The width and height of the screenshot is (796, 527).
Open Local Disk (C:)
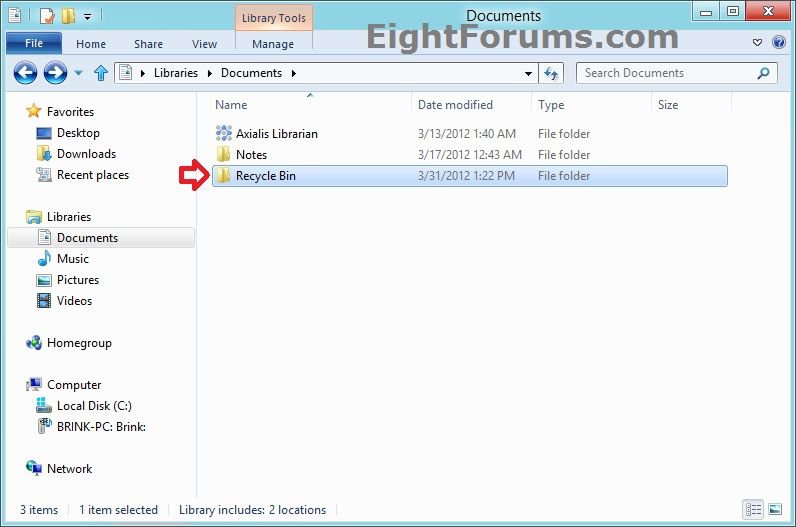(x=94, y=406)
